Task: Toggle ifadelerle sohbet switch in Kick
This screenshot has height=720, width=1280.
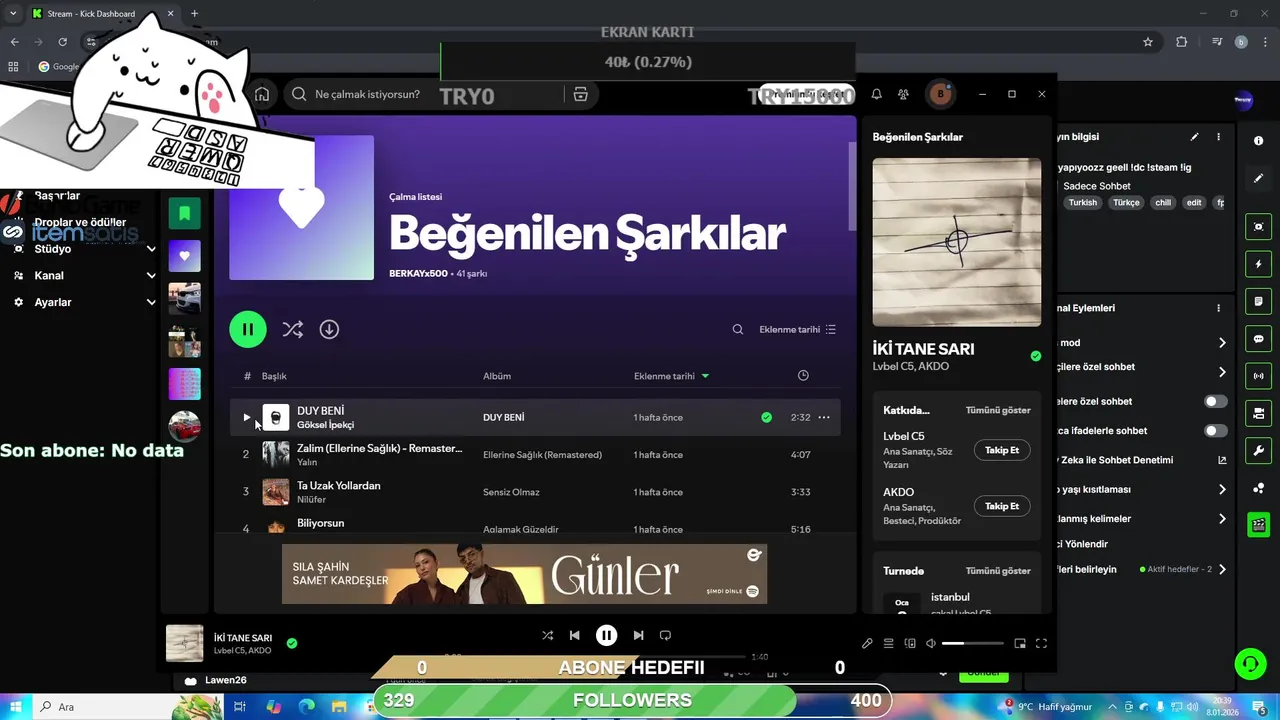Action: click(1215, 431)
